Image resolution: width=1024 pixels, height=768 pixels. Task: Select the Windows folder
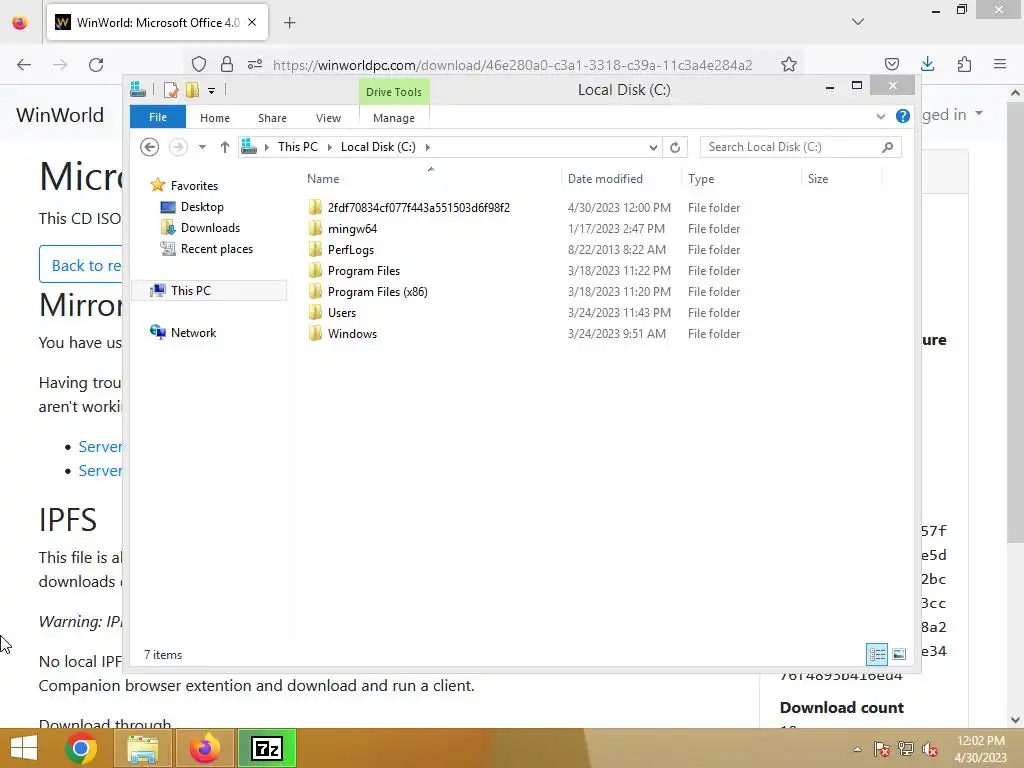352,333
